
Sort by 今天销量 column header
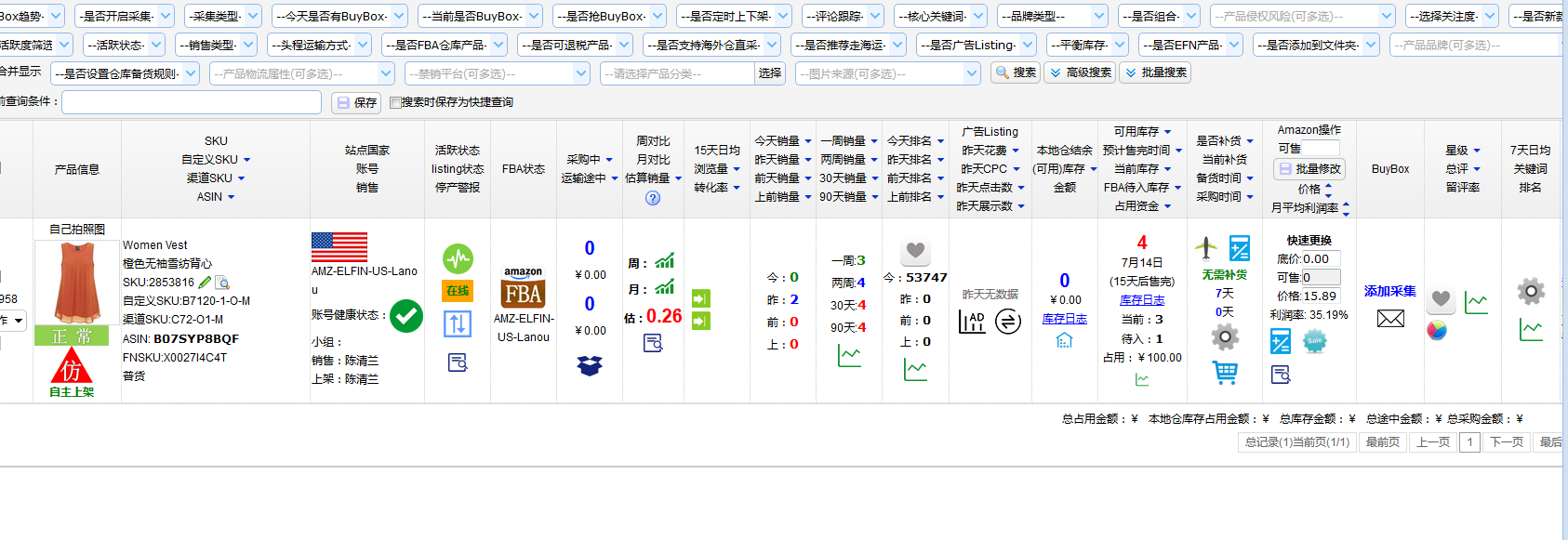point(783,141)
